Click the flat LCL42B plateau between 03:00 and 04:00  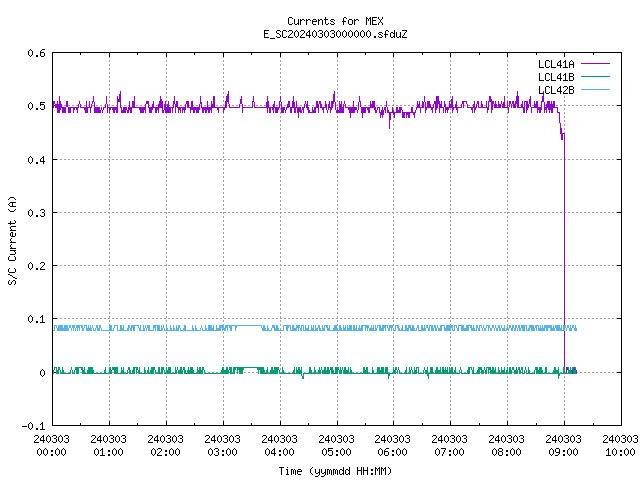[249, 326]
